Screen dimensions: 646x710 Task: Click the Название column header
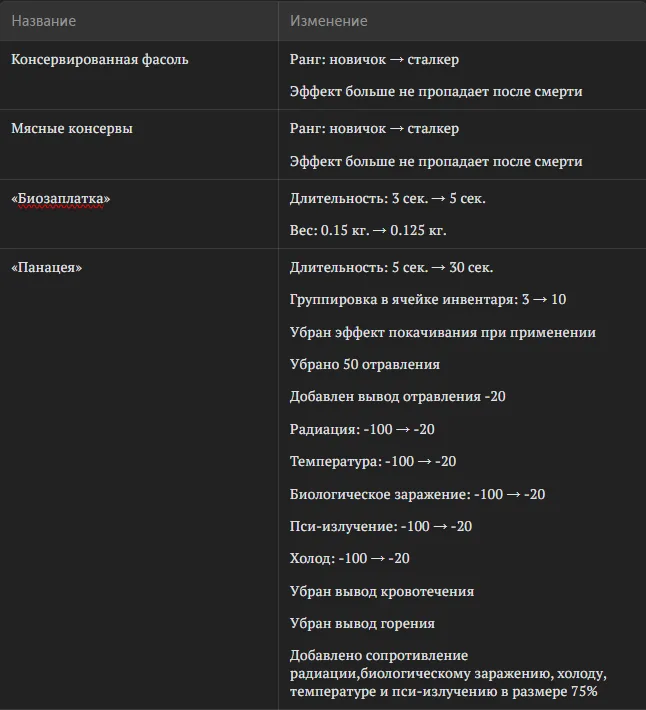[x=44, y=21]
